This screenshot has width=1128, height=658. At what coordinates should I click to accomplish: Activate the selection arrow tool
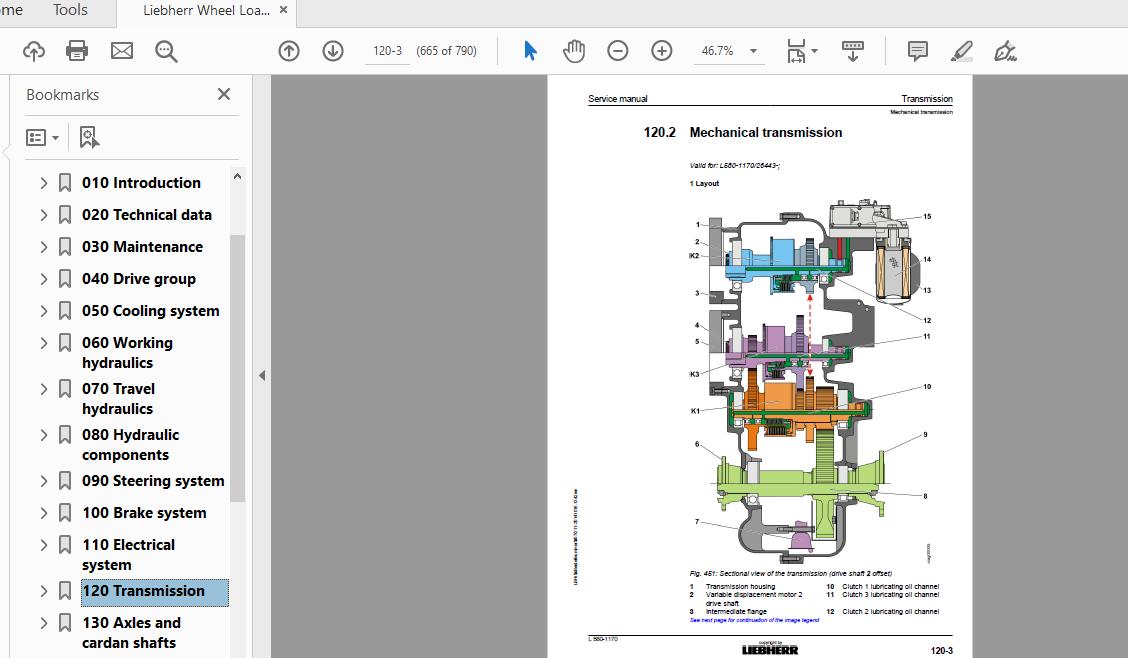click(530, 50)
